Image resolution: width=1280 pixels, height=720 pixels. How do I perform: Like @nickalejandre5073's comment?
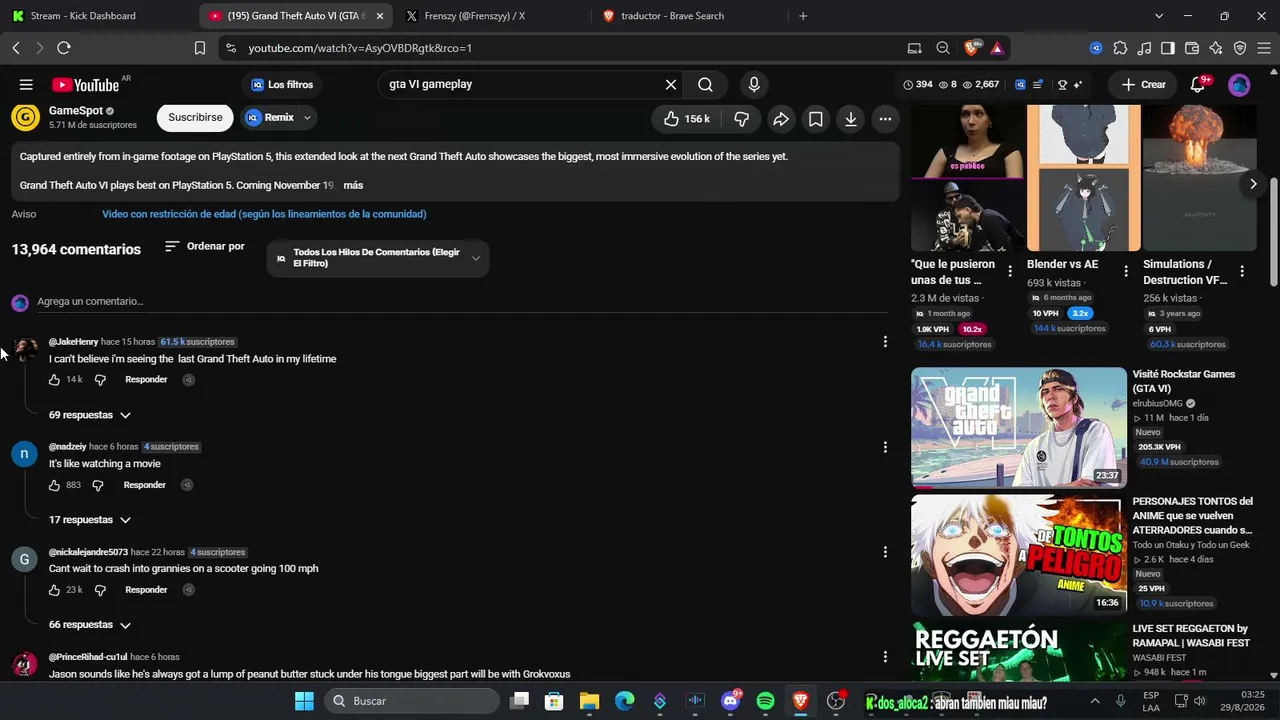click(55, 590)
